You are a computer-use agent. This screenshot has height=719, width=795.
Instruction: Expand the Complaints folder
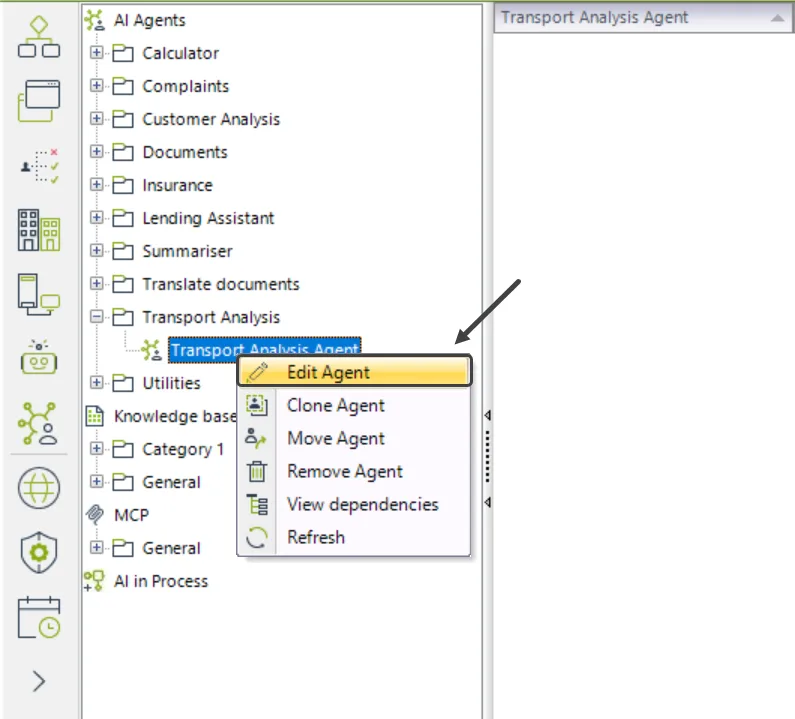coord(96,86)
